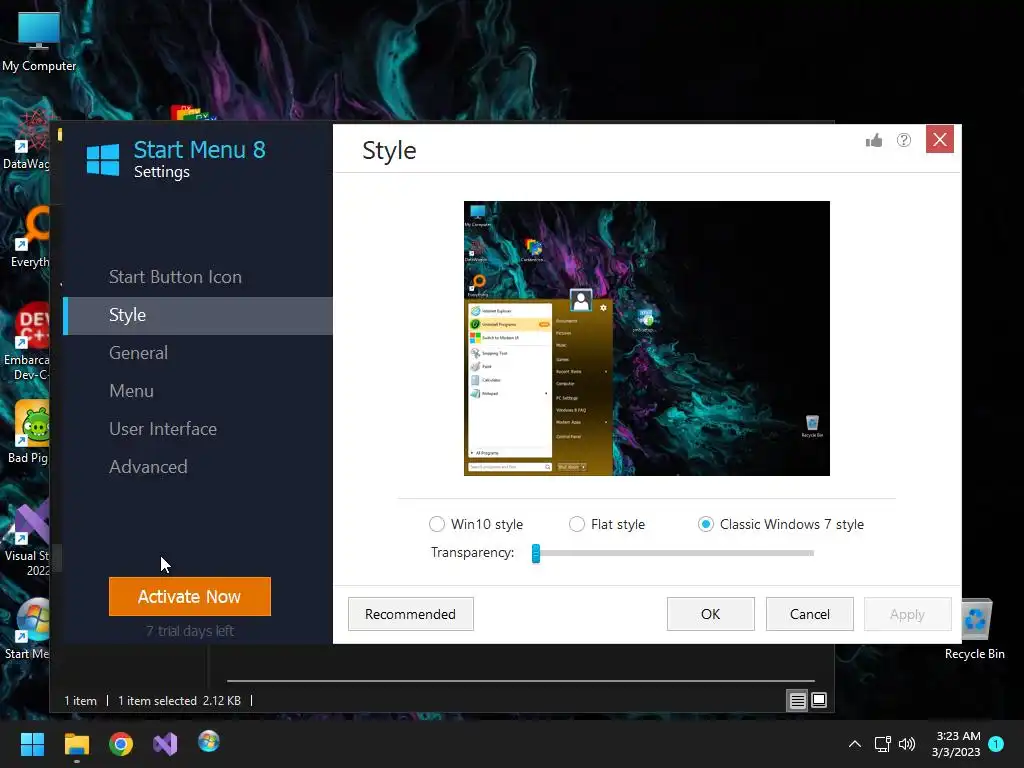Choose the Flat style option
Viewport: 1024px width, 768px height.
point(577,524)
